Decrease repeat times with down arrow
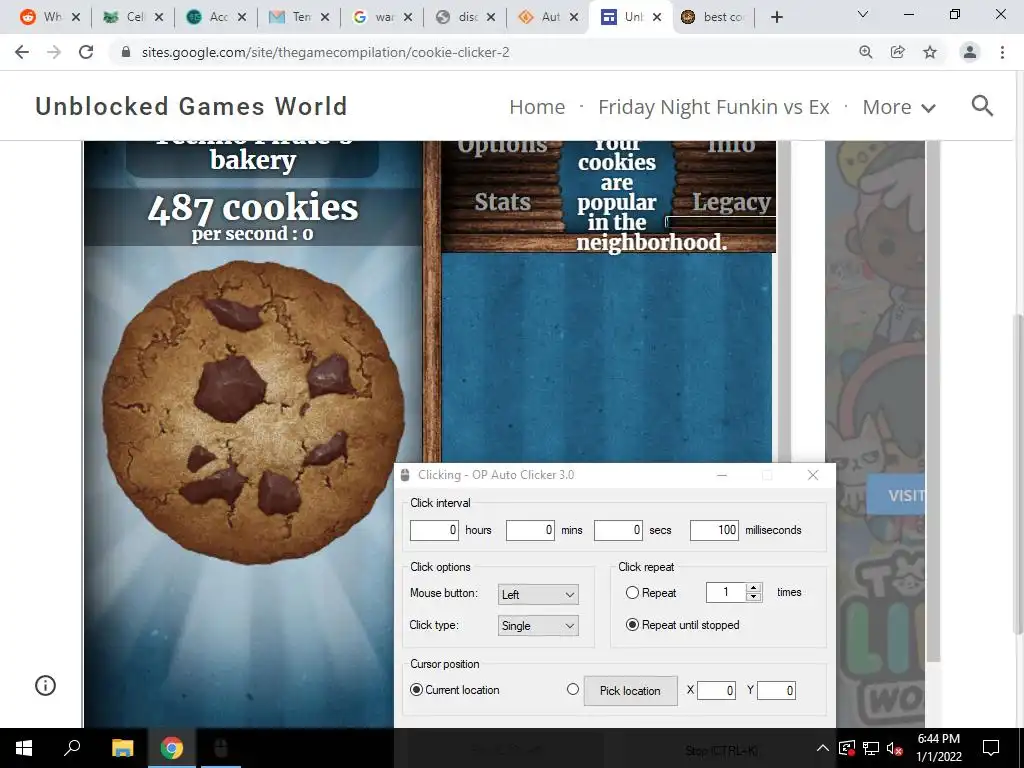Screen dimensions: 1024x768 pyautogui.click(x=754, y=597)
